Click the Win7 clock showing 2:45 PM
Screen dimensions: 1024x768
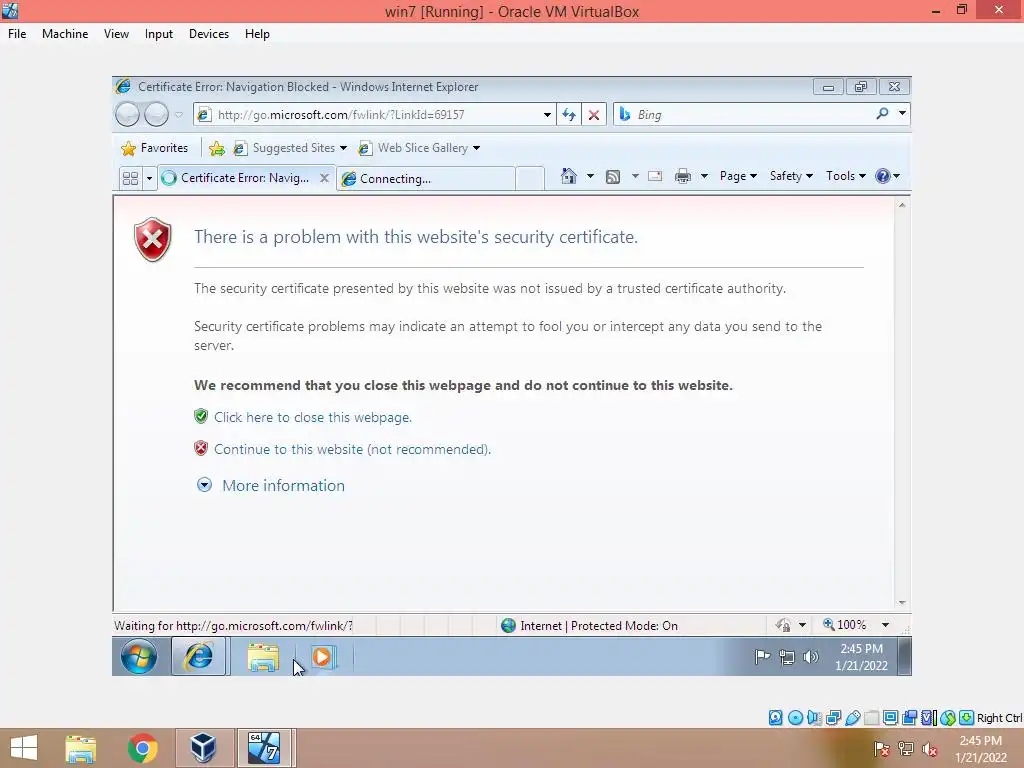(861, 657)
